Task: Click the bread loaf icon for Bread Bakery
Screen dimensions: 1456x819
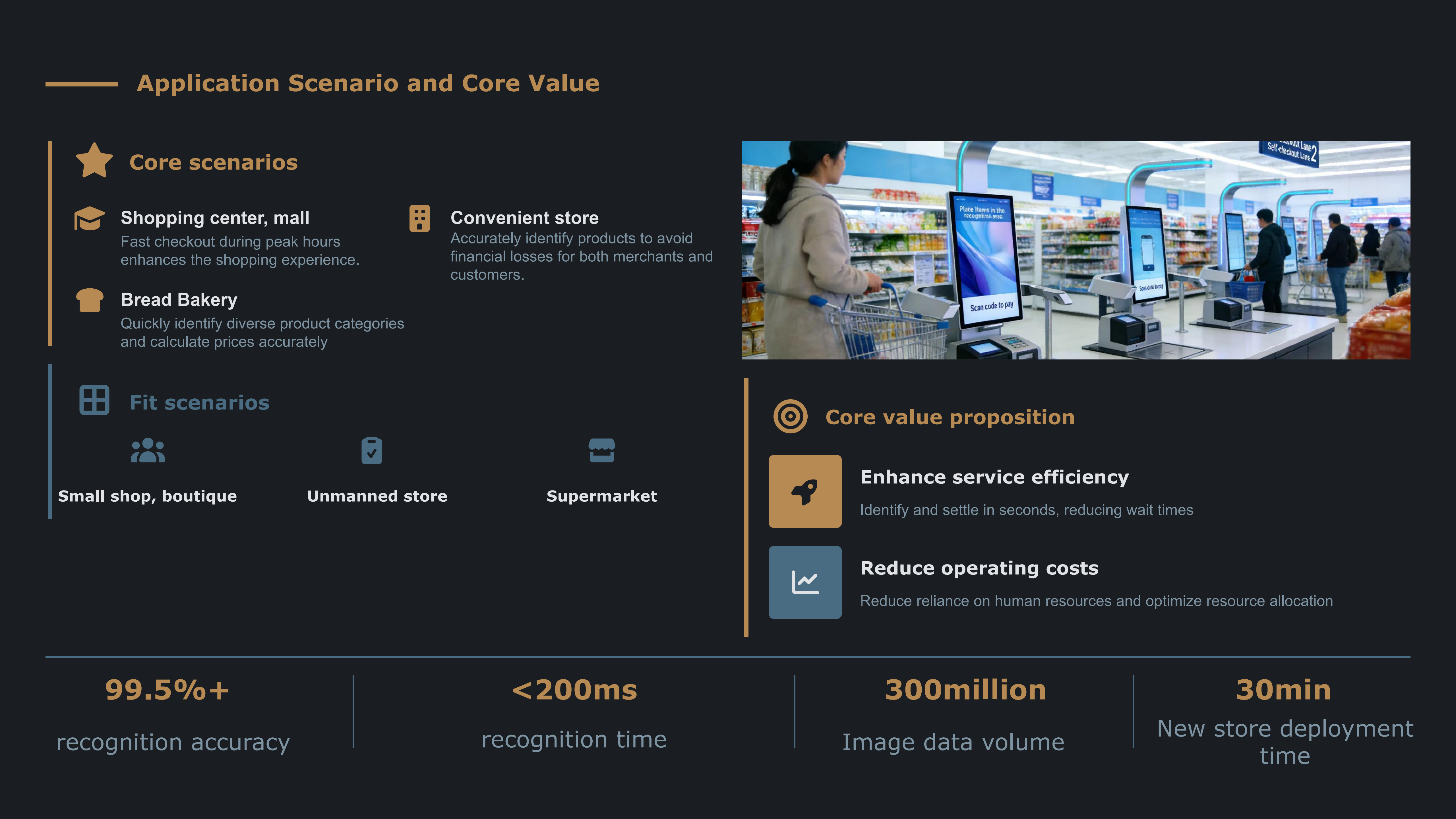Action: [x=89, y=300]
